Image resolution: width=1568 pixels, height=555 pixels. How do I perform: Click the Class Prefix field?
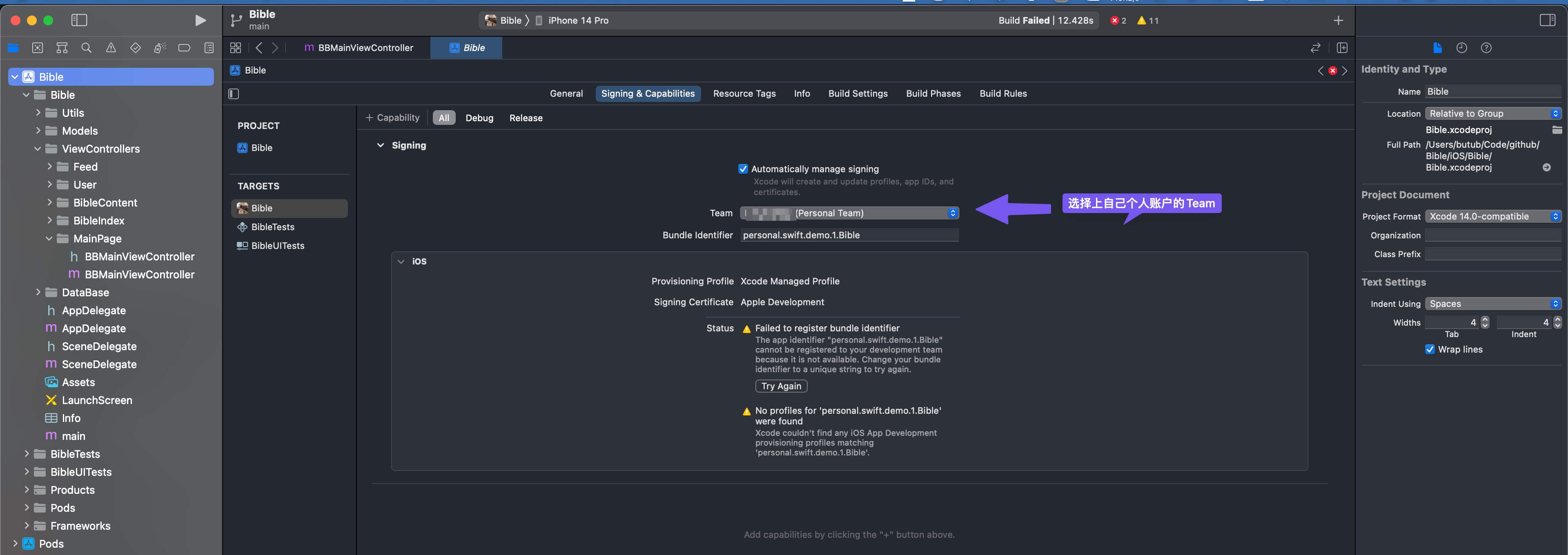click(1492, 254)
